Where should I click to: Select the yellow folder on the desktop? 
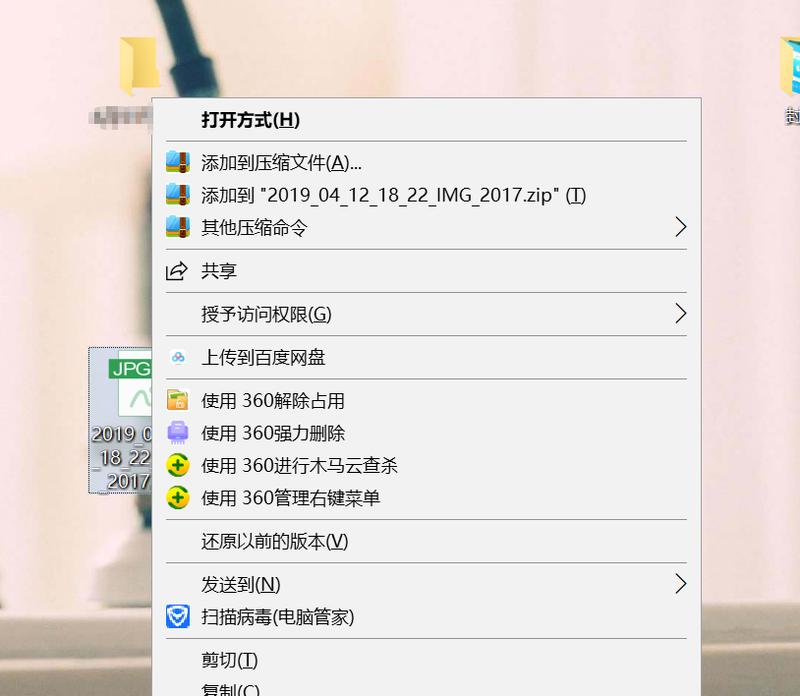(138, 65)
